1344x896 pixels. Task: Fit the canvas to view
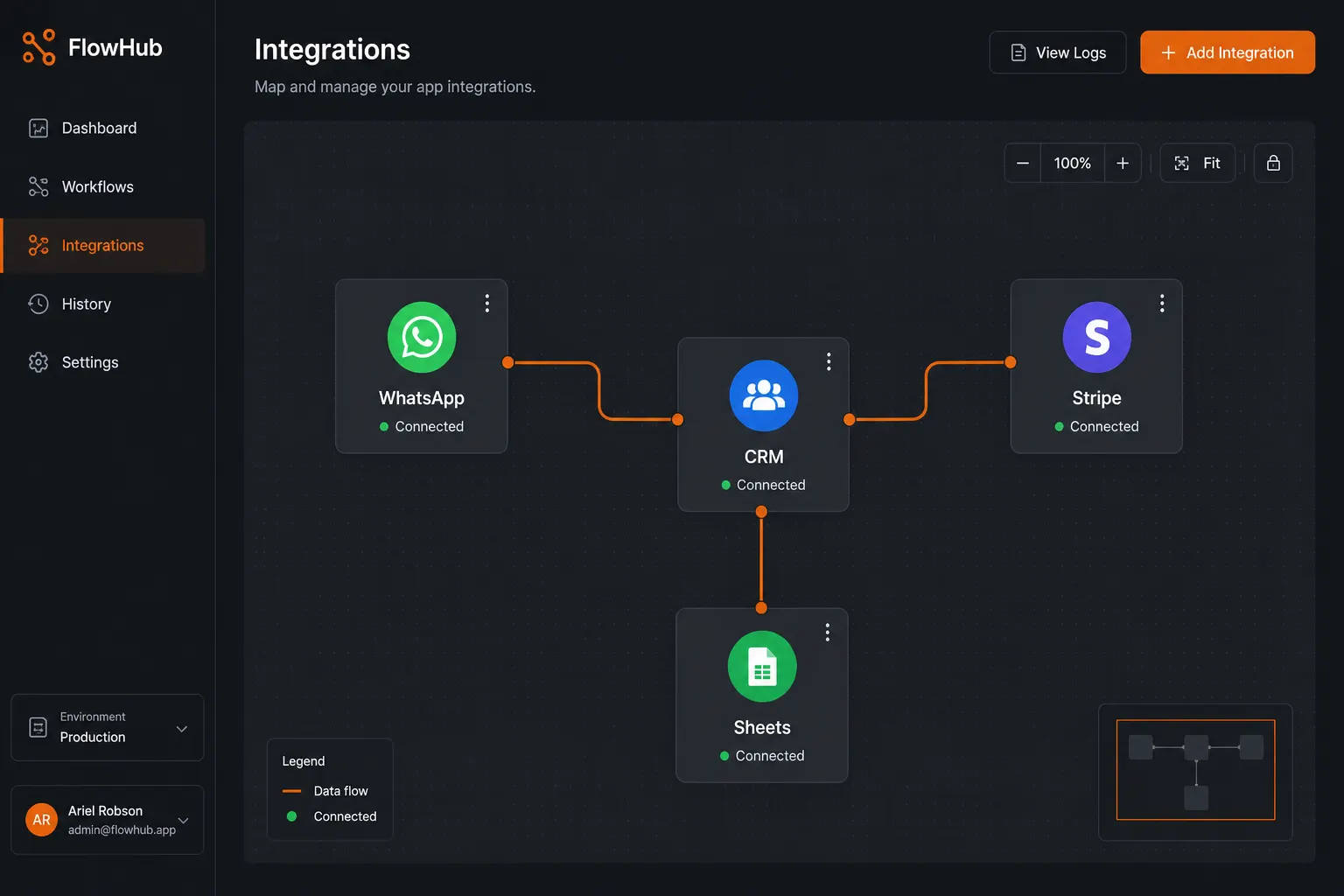point(1197,164)
